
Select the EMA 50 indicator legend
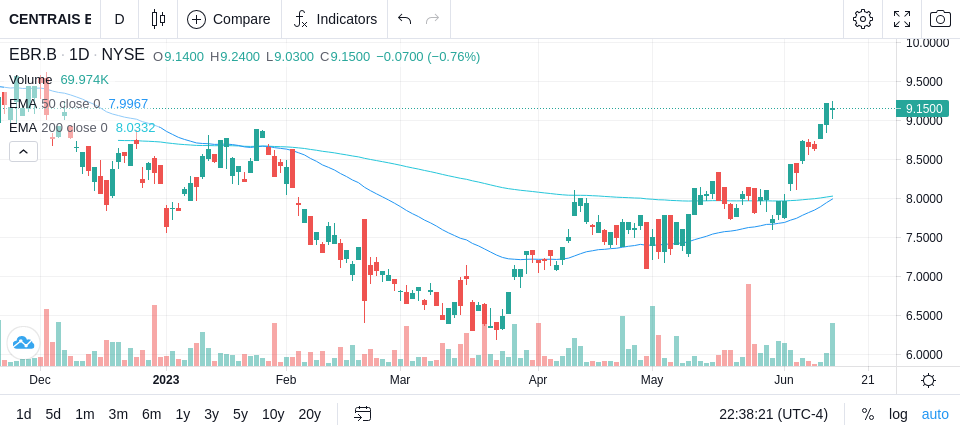(54, 104)
